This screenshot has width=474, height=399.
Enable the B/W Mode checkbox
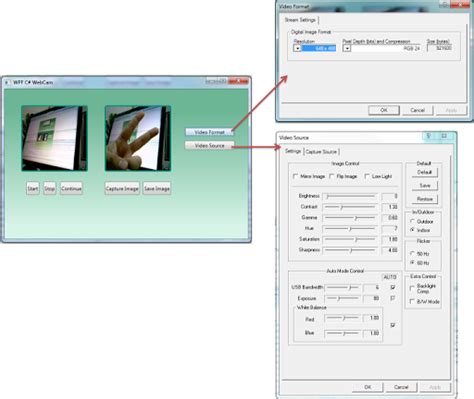point(412,302)
